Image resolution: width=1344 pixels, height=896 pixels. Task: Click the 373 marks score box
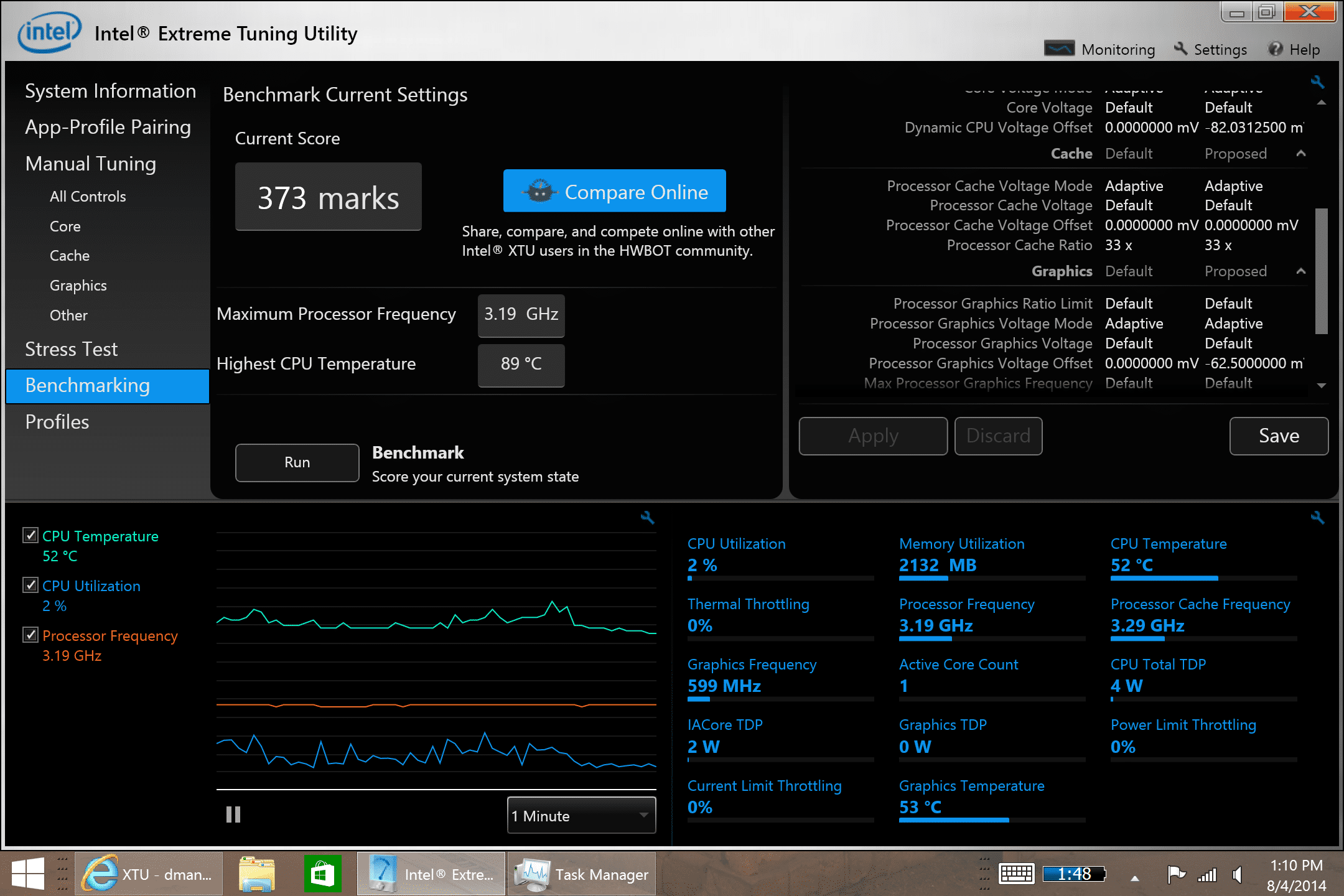point(328,197)
